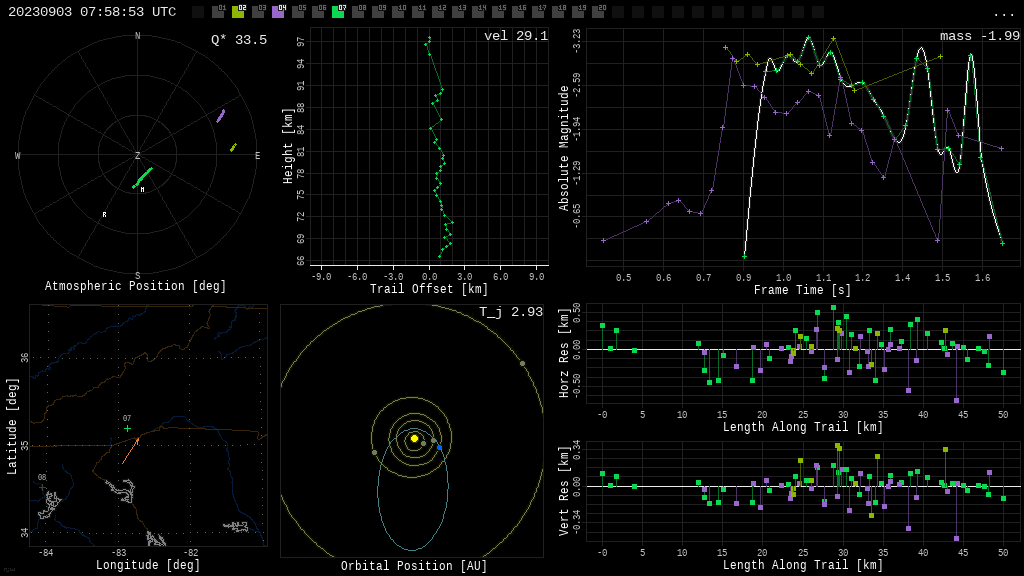Click Length Along Trail label under Vert Res plot
Image resolution: width=1024 pixels, height=576 pixels.
click(803, 565)
